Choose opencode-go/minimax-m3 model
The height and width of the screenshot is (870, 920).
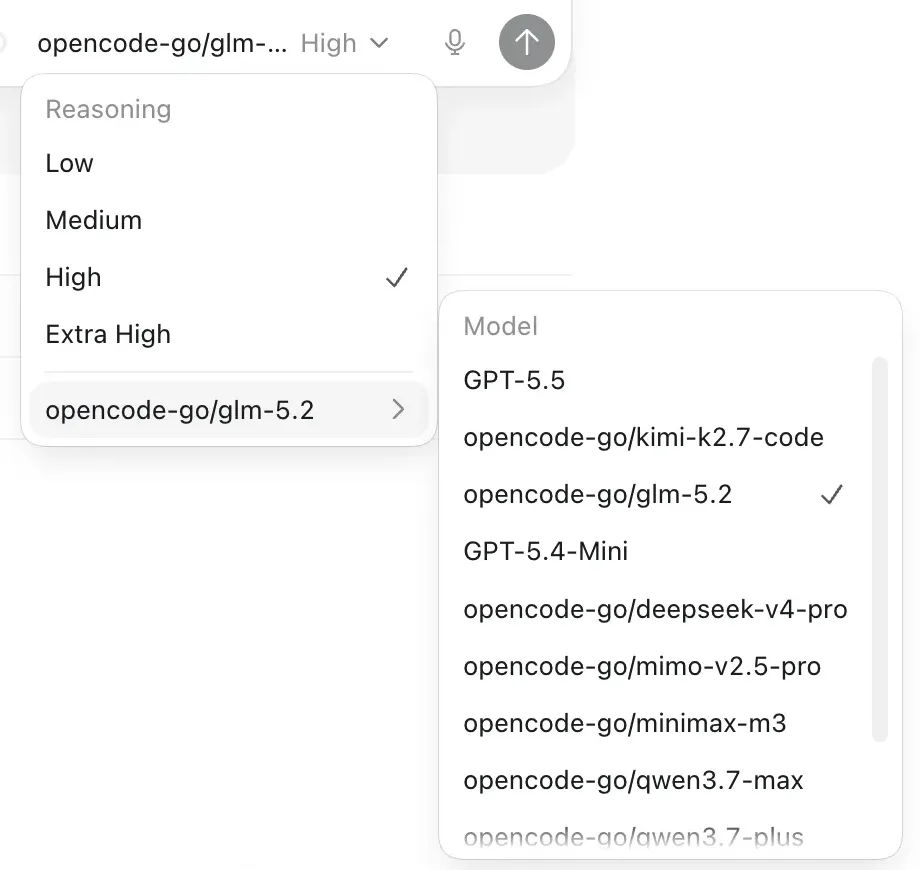(x=657, y=723)
